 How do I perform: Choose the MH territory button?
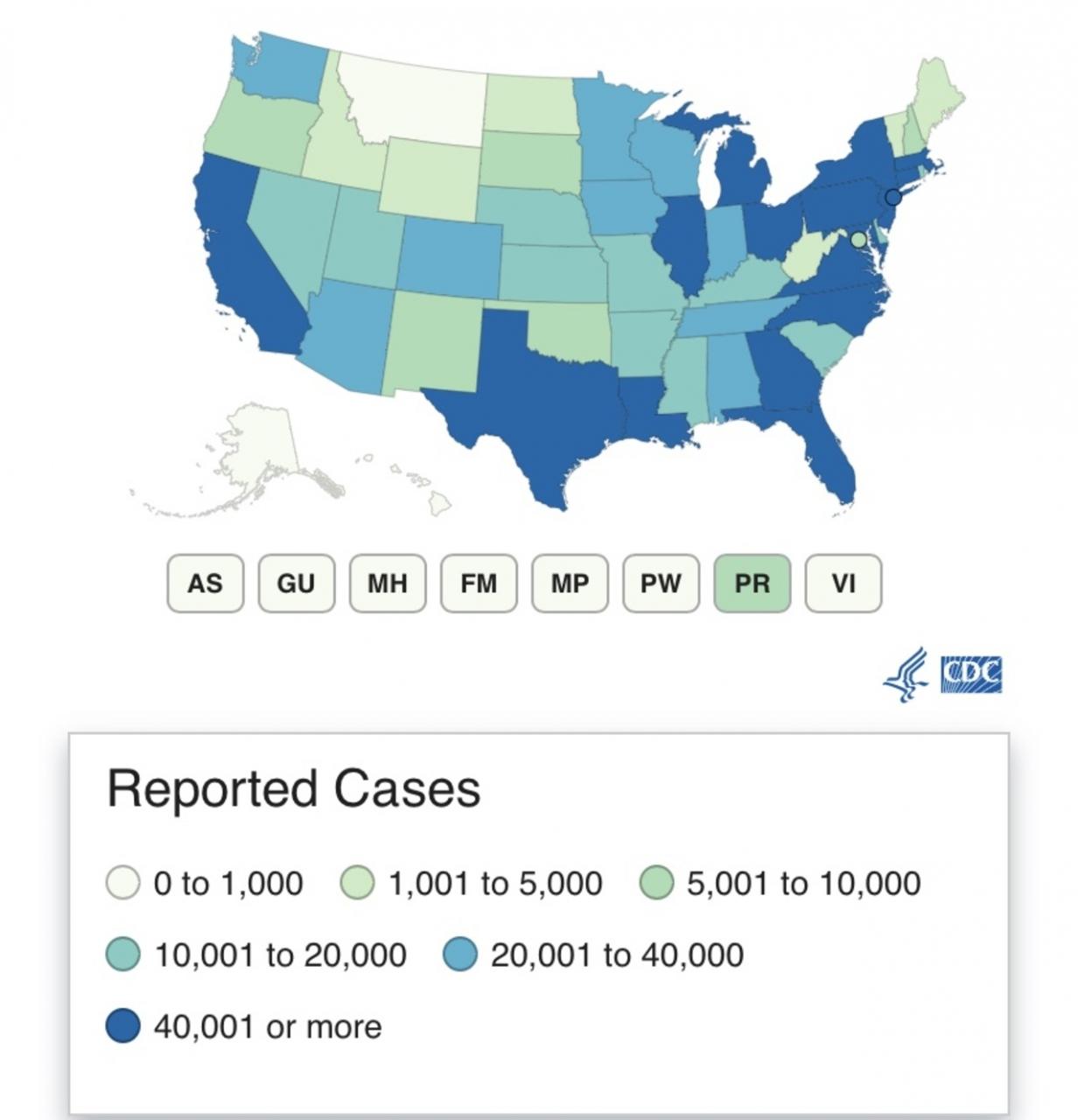click(388, 584)
